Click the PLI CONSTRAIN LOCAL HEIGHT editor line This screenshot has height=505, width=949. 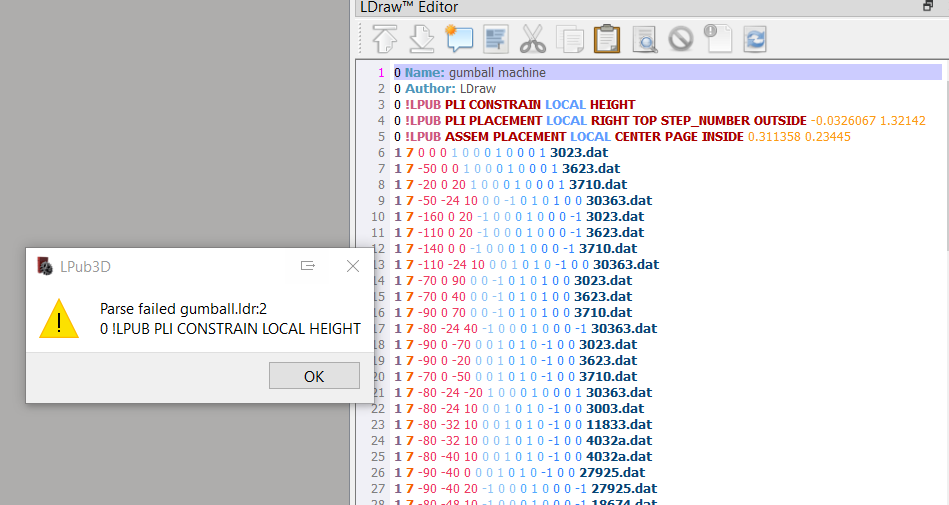click(x=520, y=105)
